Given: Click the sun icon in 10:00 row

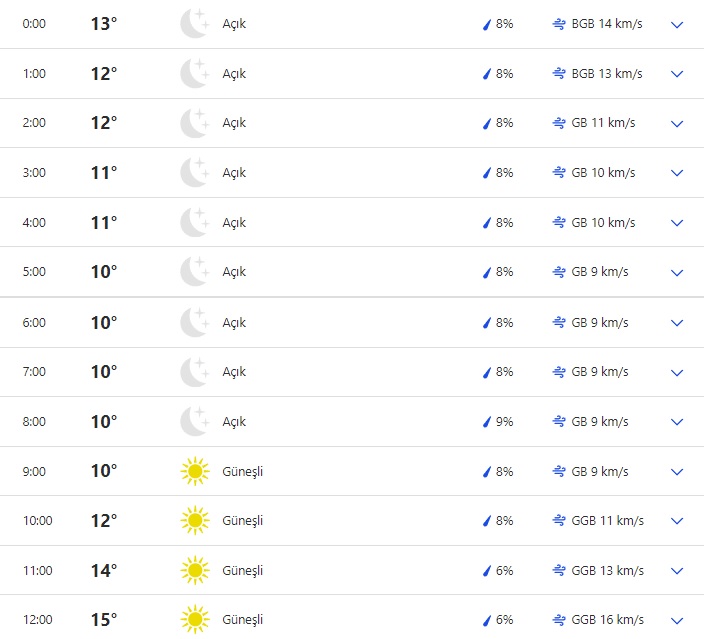Looking at the screenshot, I should (x=194, y=521).
